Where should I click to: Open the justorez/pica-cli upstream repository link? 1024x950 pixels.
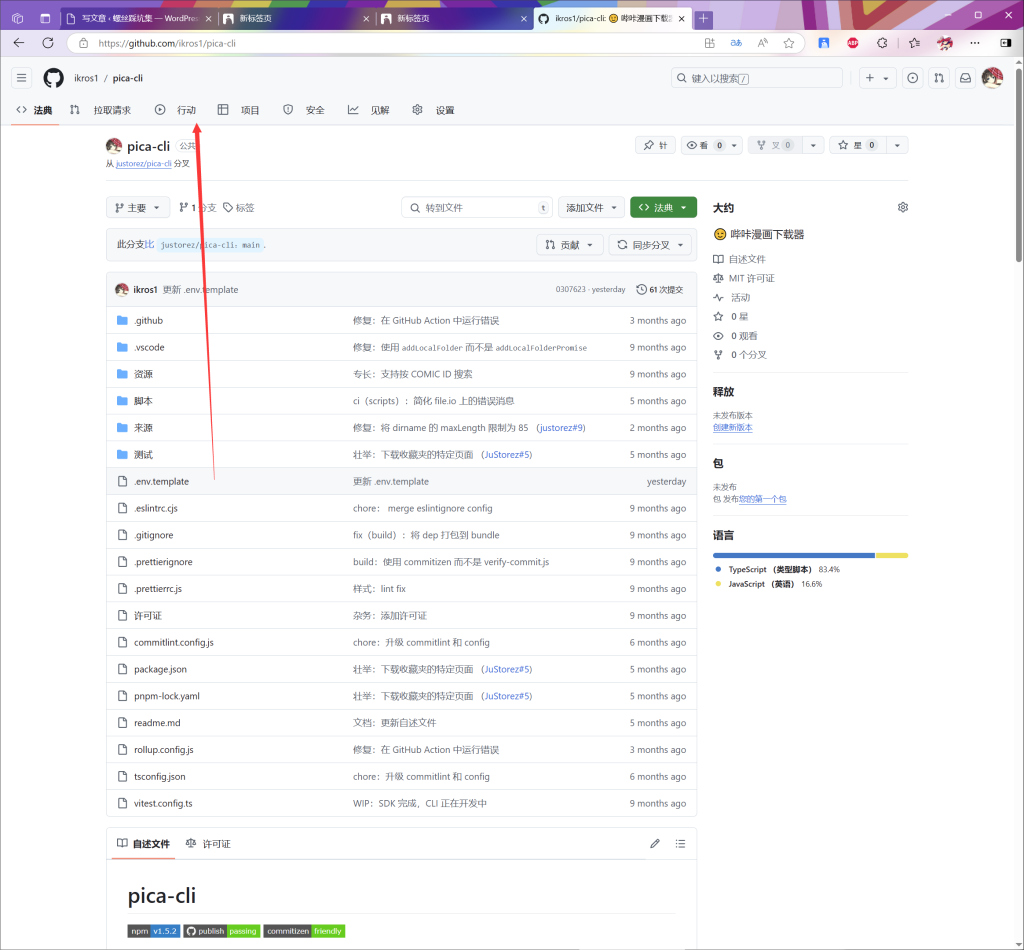click(x=144, y=164)
